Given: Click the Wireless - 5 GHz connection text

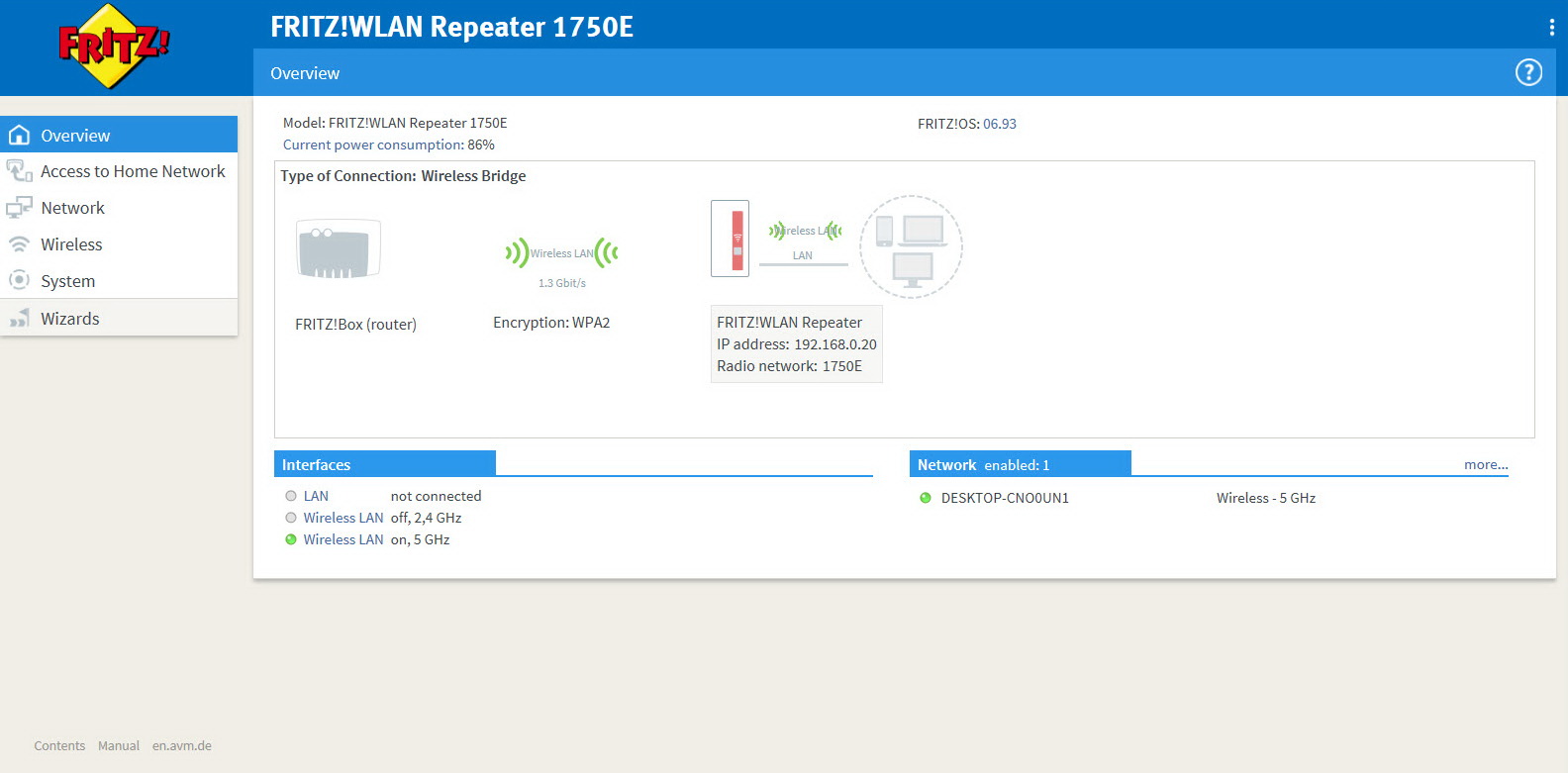Looking at the screenshot, I should click(x=1266, y=498).
